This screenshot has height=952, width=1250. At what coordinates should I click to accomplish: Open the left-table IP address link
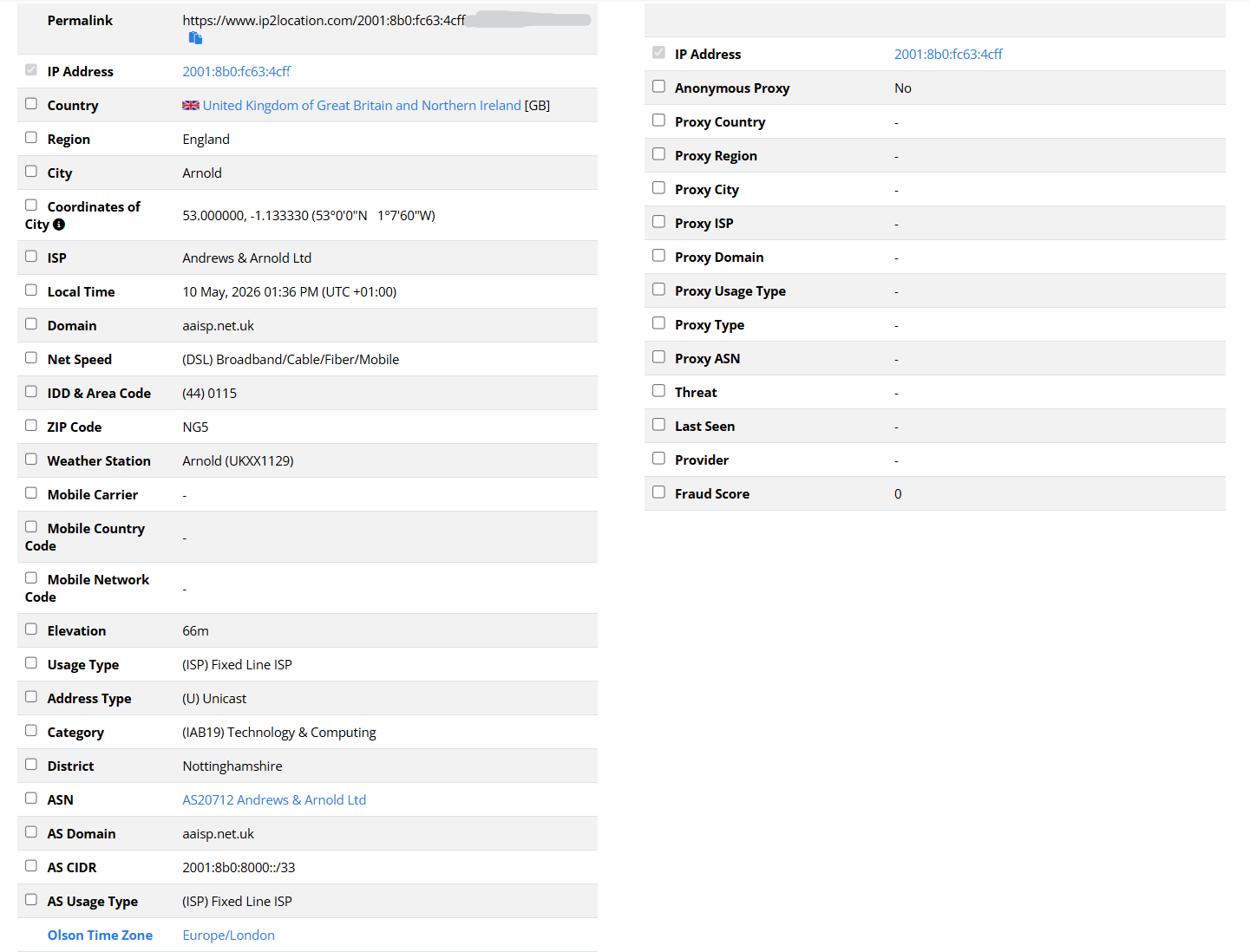pyautogui.click(x=236, y=72)
